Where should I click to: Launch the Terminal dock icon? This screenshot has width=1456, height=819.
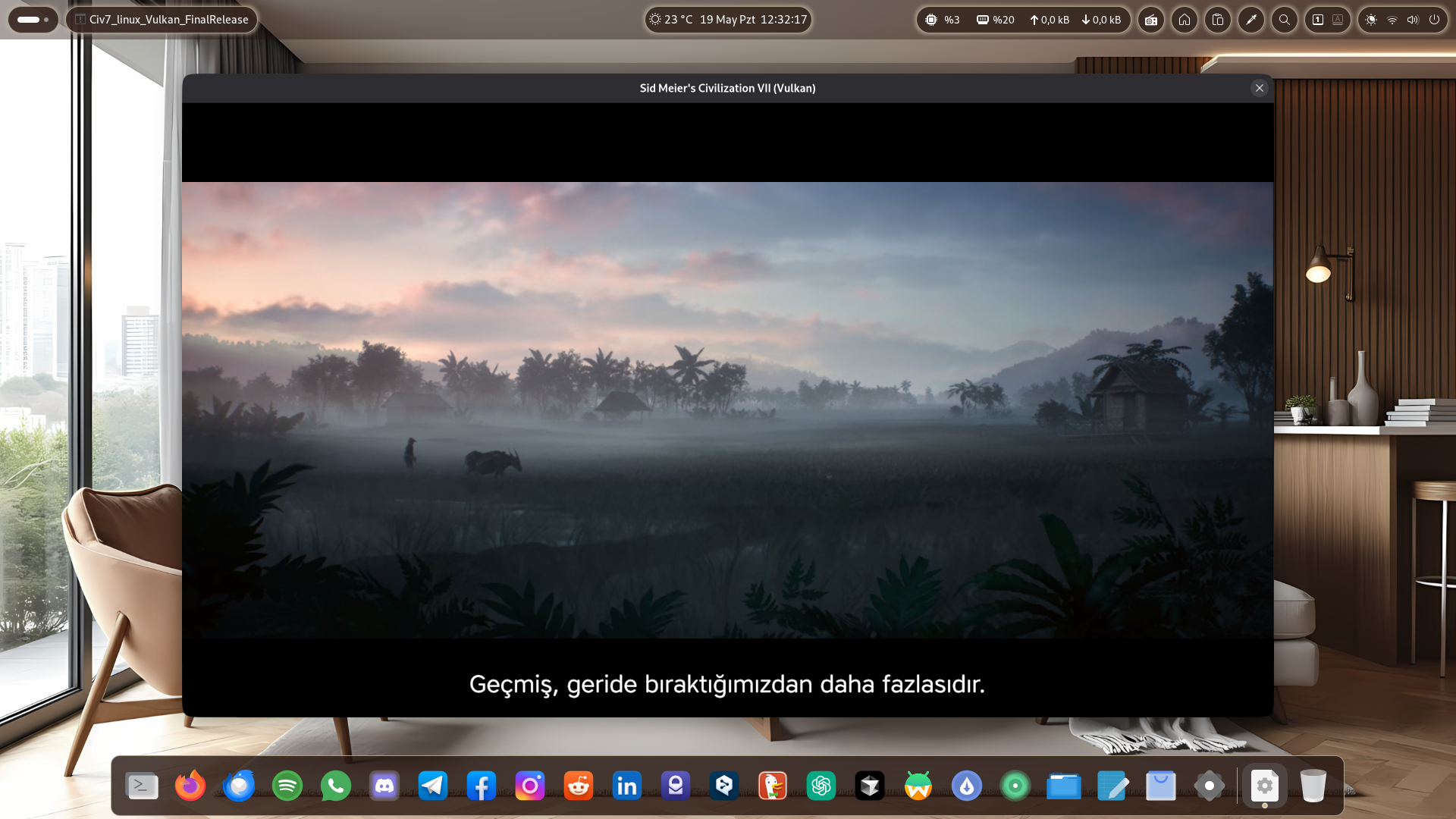(142, 786)
